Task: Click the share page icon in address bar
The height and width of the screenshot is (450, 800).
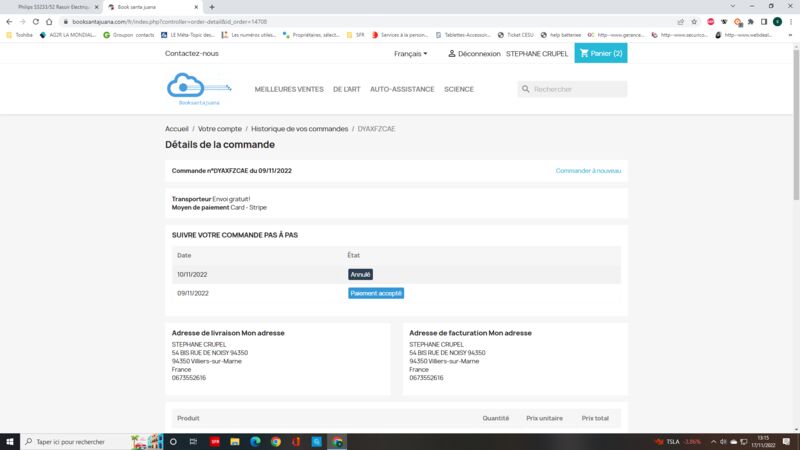Action: [681, 22]
